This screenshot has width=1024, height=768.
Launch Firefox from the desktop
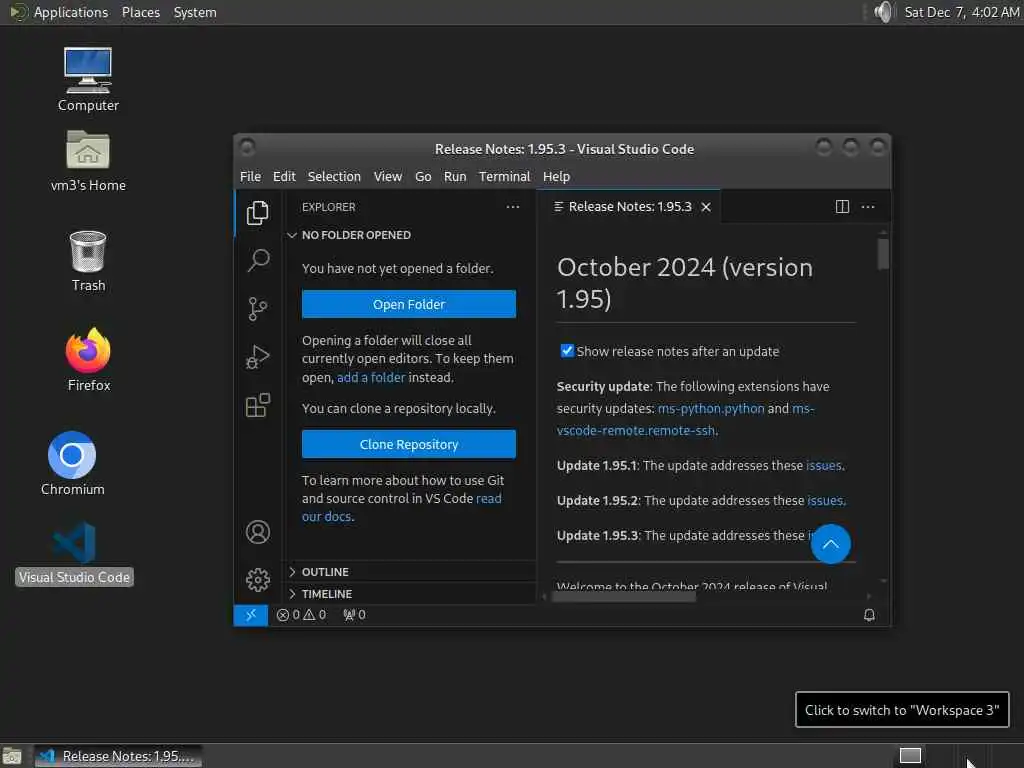pos(88,360)
